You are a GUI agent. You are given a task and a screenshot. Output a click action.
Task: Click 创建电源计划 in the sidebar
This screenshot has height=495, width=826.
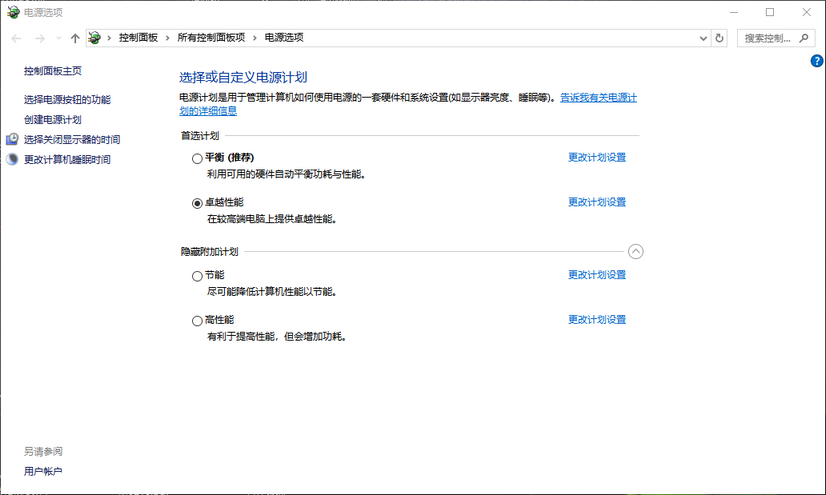click(53, 120)
